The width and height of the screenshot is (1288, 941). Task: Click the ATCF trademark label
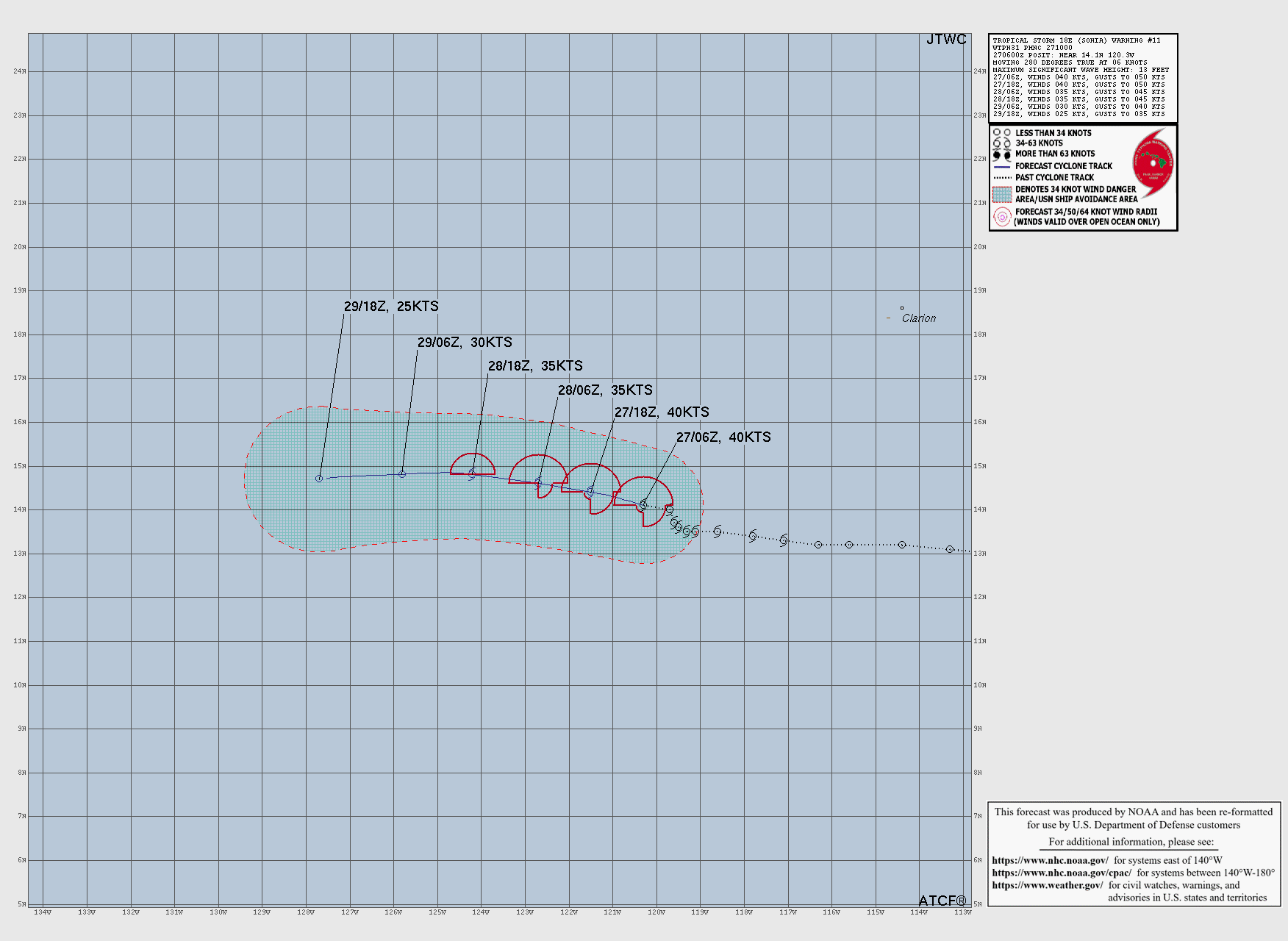(x=942, y=901)
